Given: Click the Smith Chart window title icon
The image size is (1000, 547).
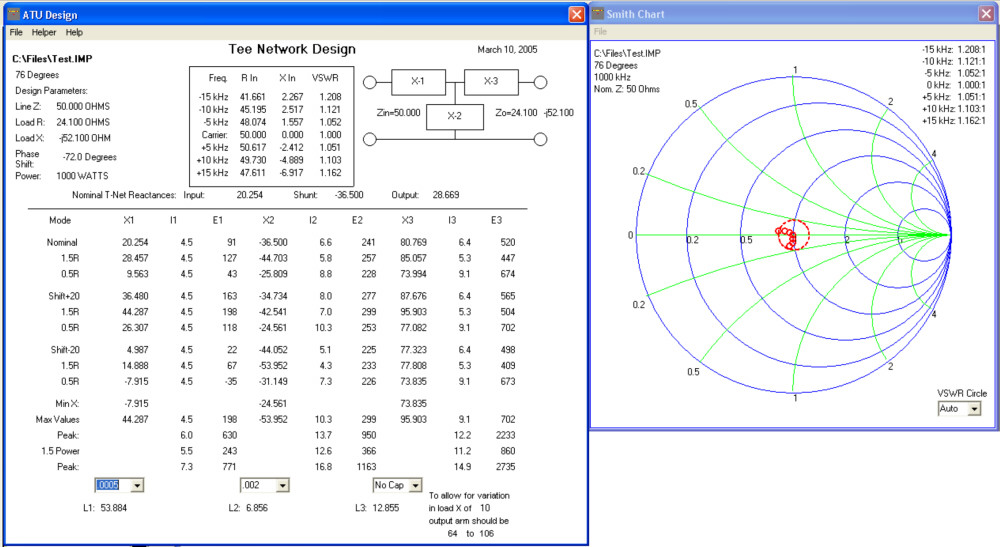Looking at the screenshot, I should 598,14.
